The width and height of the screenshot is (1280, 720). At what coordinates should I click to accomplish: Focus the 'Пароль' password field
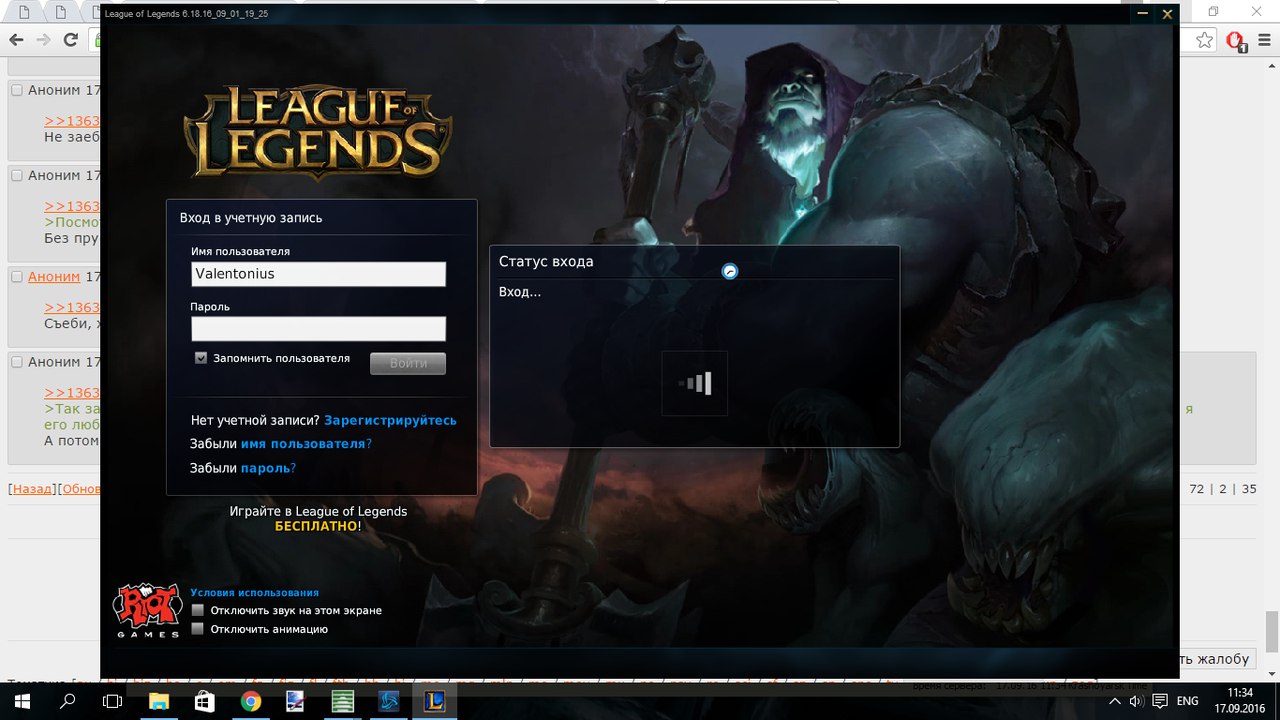[x=318, y=329]
